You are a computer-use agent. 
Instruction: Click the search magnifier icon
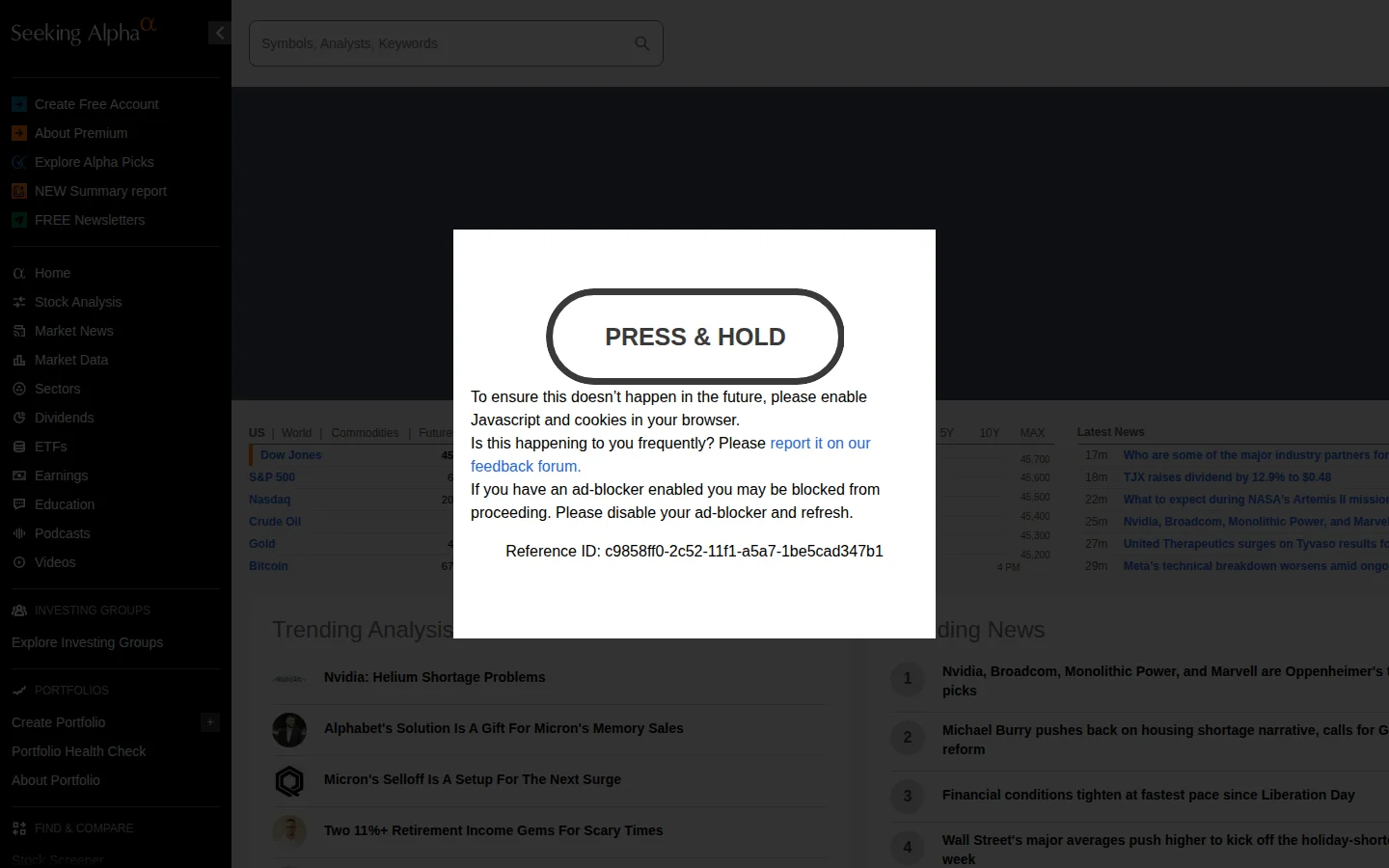click(641, 43)
